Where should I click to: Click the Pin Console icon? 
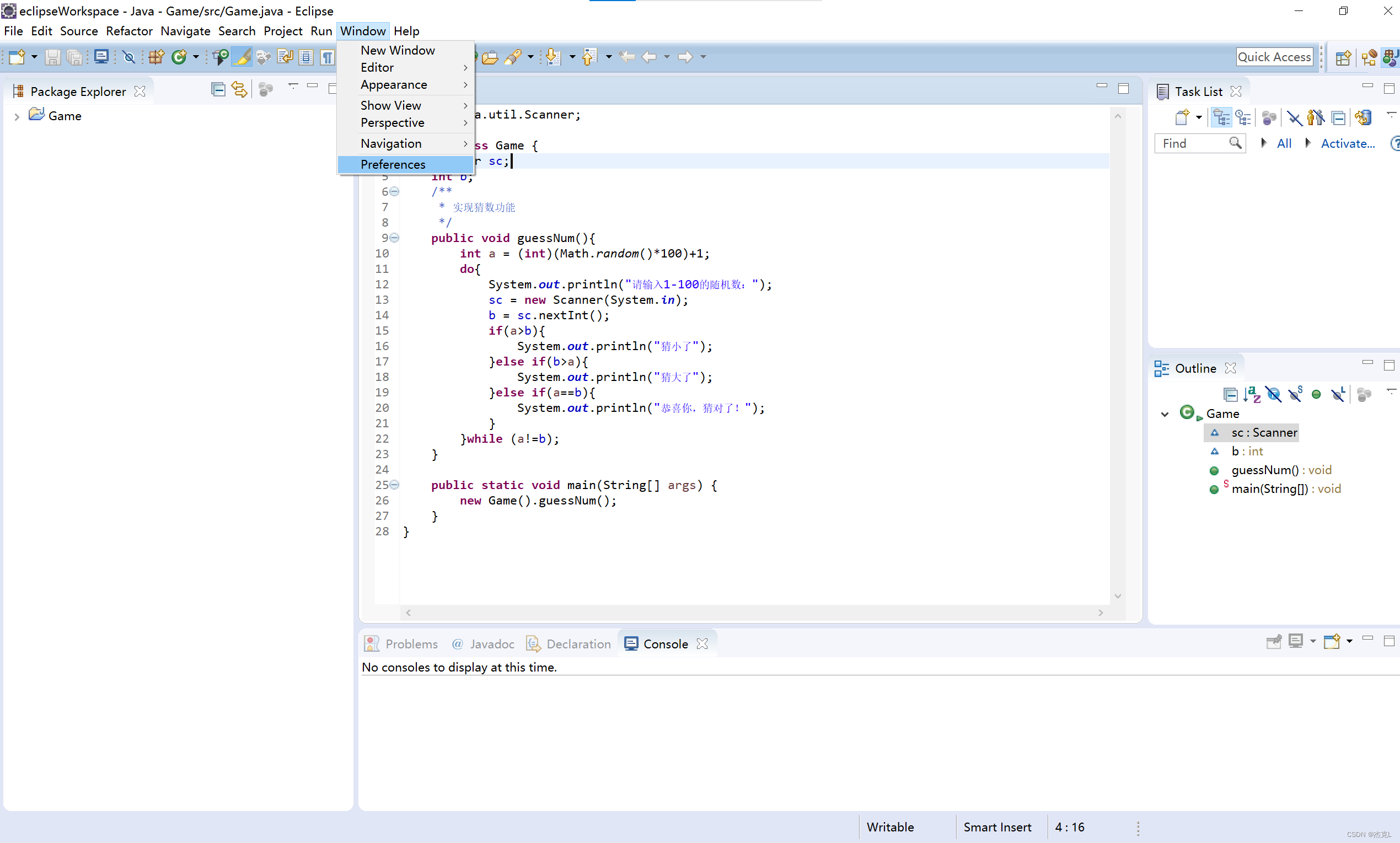1274,641
